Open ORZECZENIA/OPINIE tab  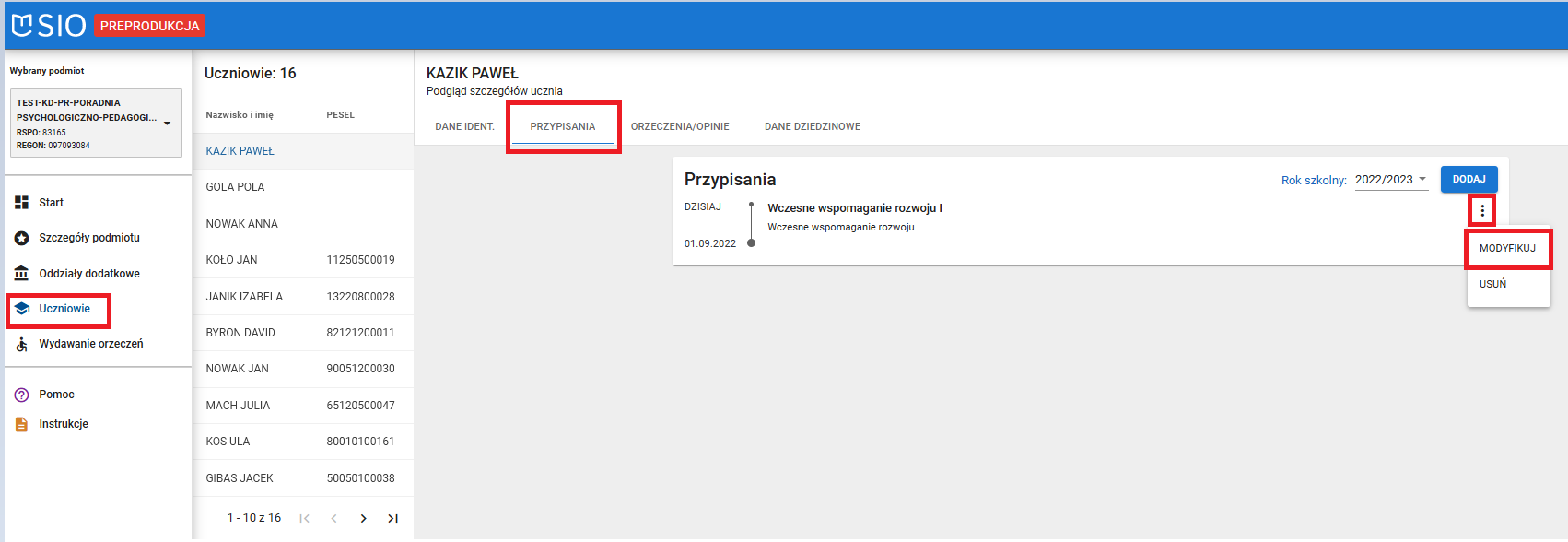680,126
